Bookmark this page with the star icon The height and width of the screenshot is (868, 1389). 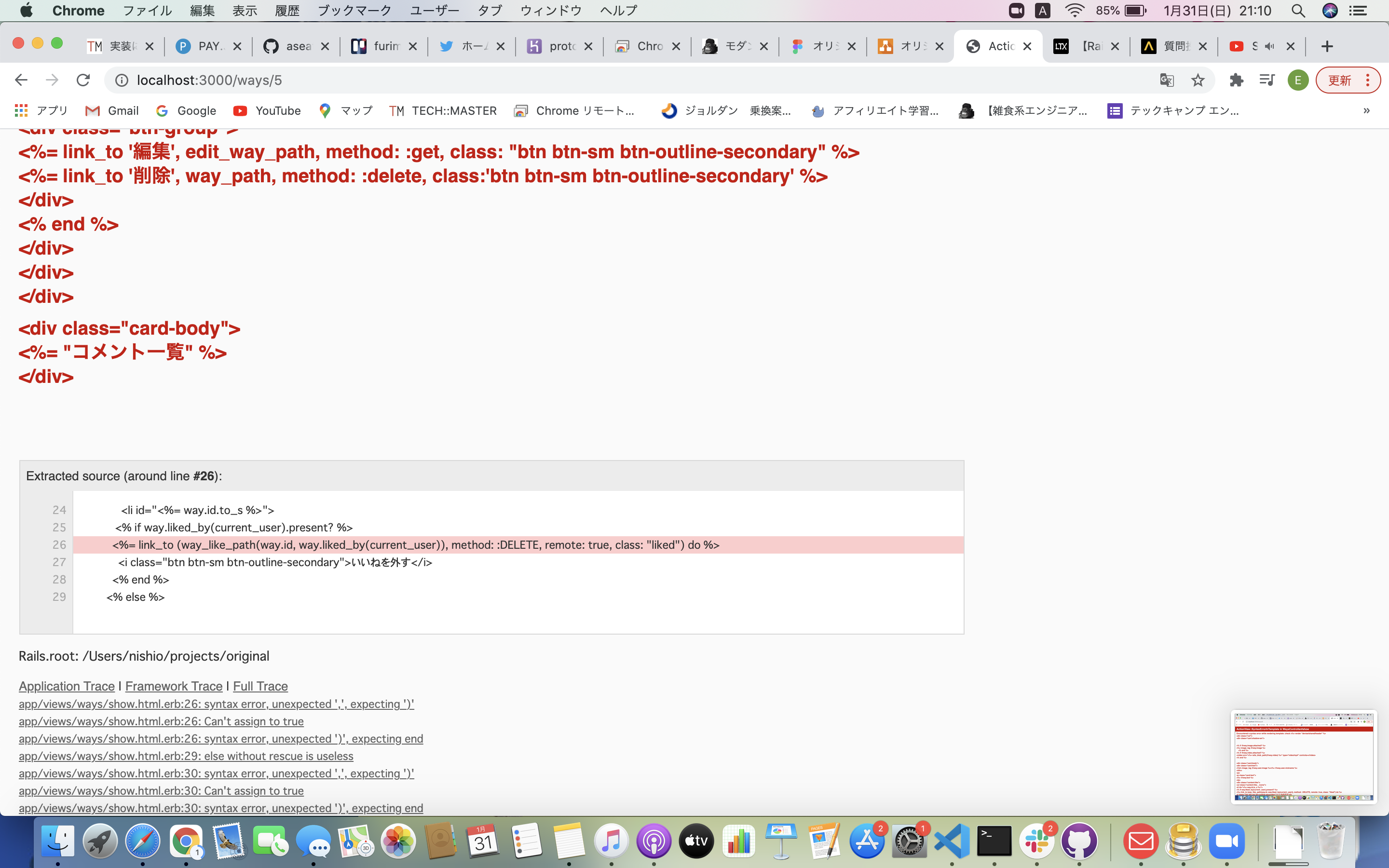[x=1198, y=80]
